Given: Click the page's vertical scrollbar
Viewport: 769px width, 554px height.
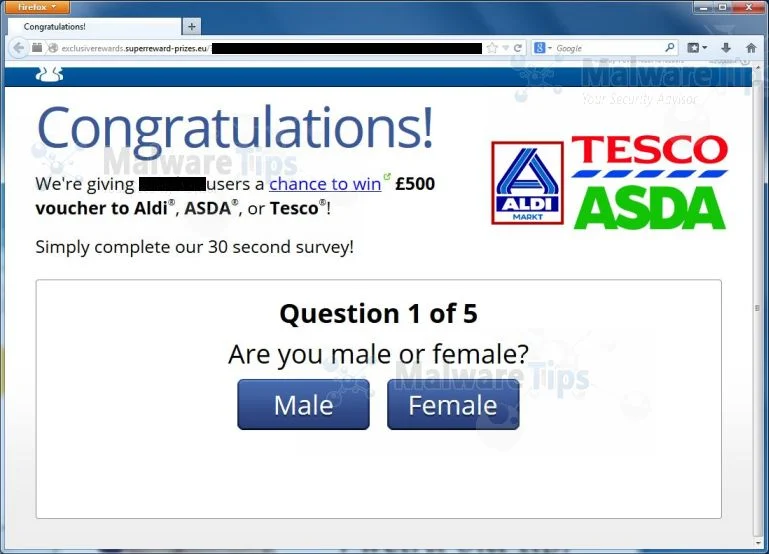Looking at the screenshot, I should coord(757,308).
